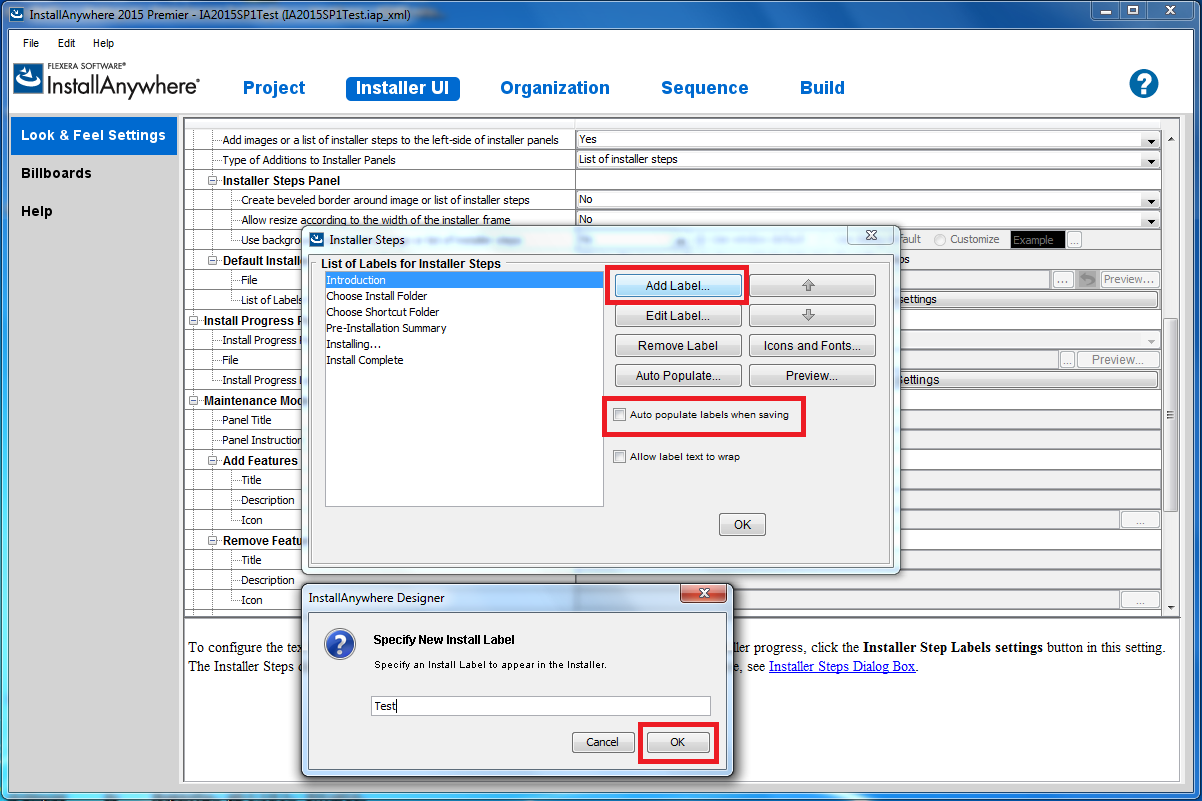Enable Allow label text to wrap

pyautogui.click(x=620, y=457)
